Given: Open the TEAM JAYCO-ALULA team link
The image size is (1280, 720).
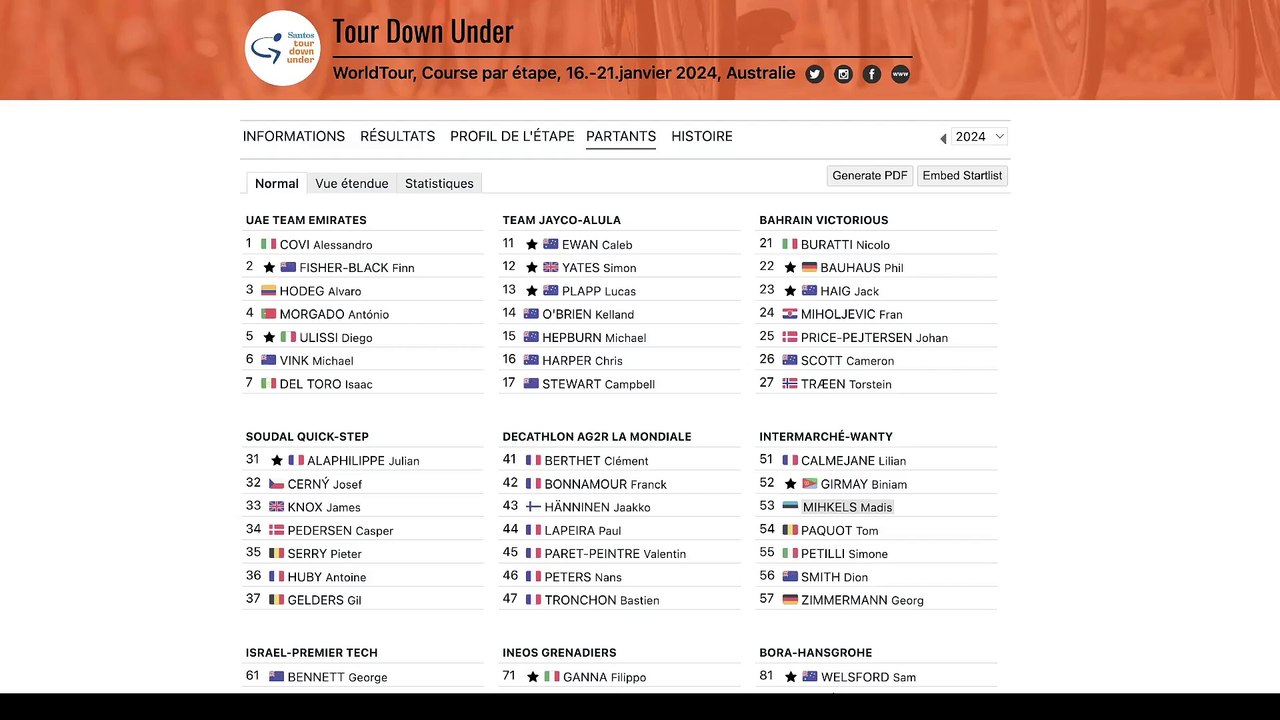Looking at the screenshot, I should click(x=562, y=220).
